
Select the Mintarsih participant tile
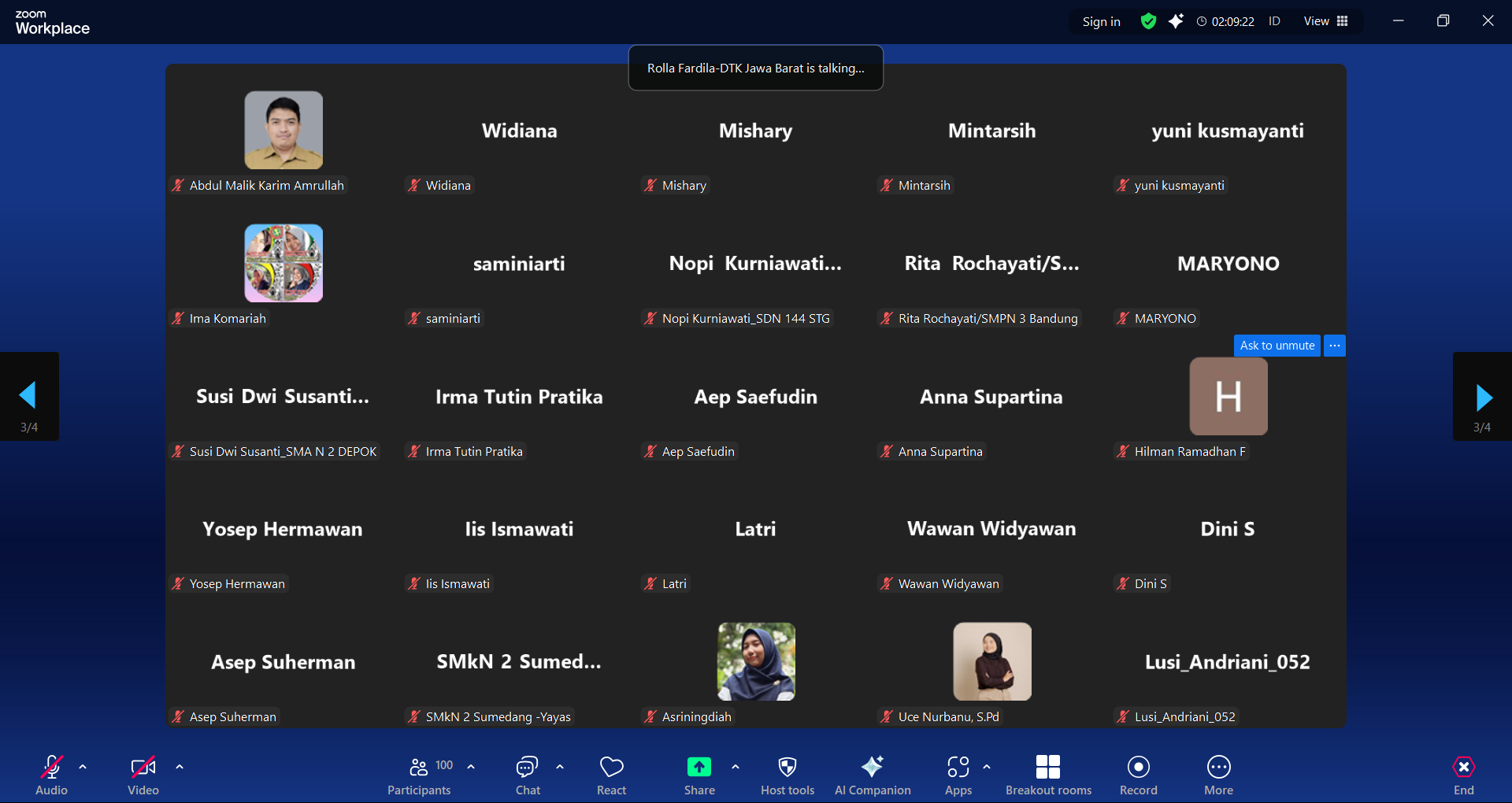point(992,131)
